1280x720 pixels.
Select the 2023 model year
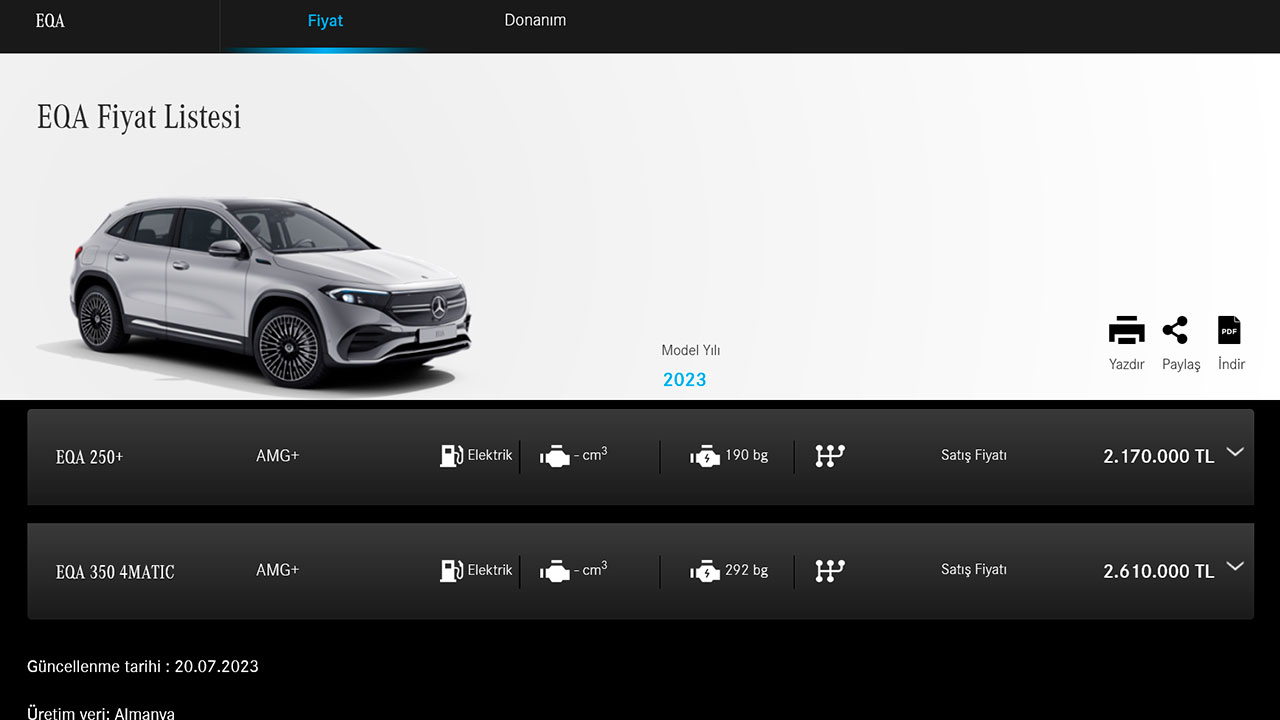[x=684, y=380]
